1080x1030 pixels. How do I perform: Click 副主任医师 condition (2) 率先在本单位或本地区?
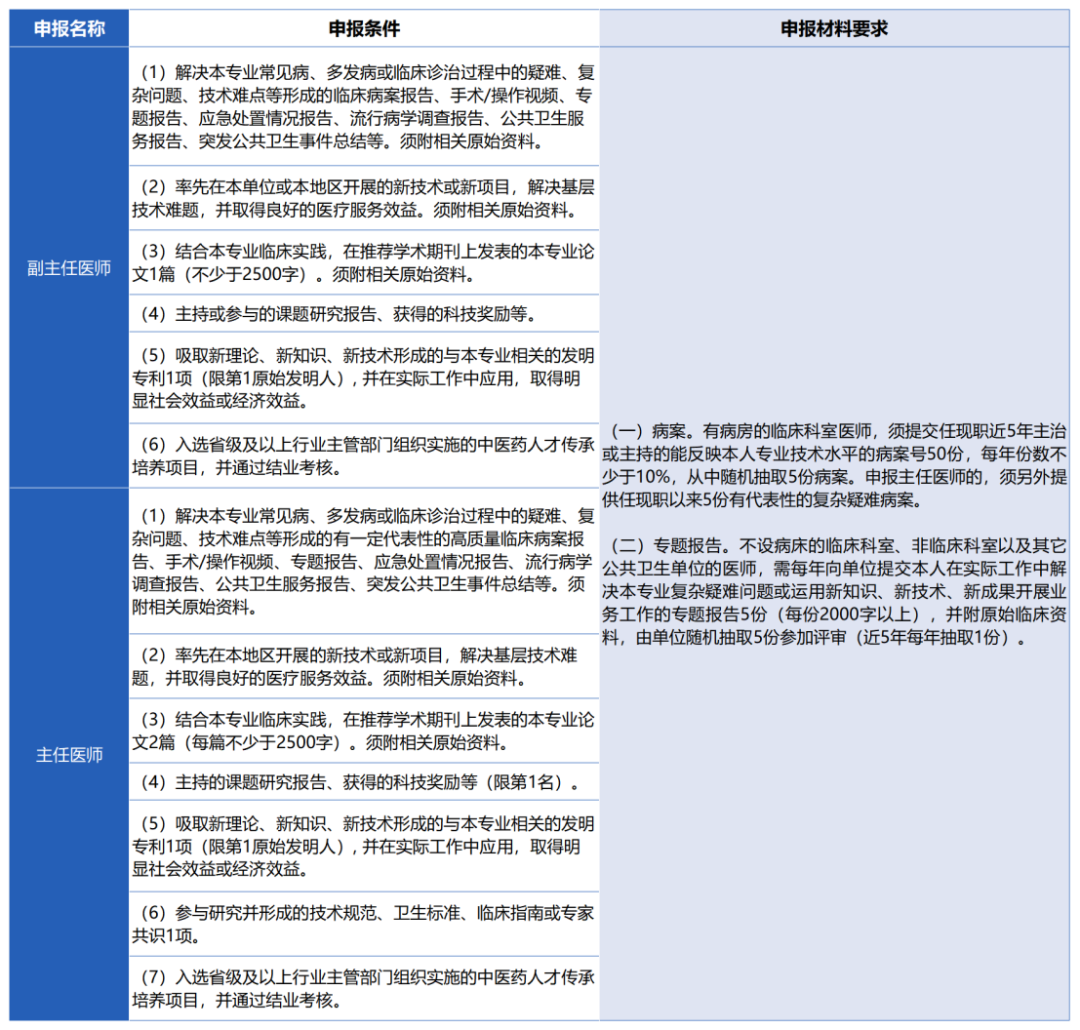(x=364, y=198)
